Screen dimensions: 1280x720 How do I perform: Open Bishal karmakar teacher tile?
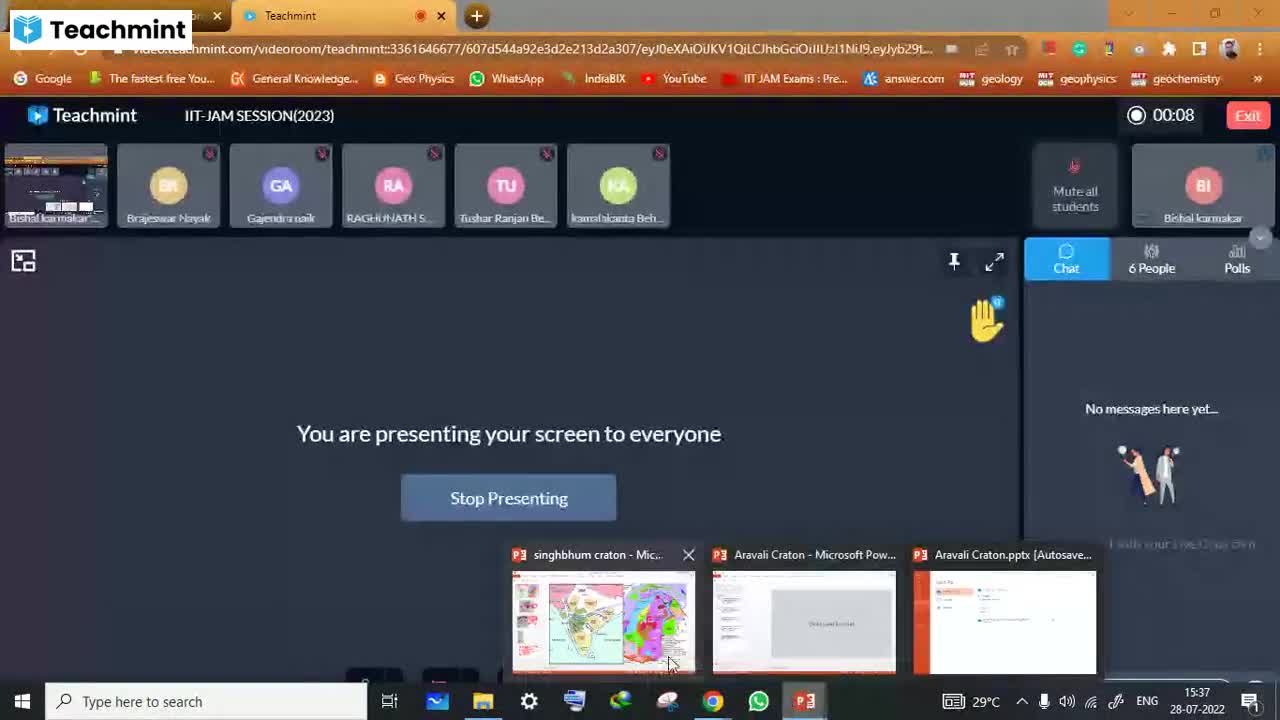point(1203,186)
